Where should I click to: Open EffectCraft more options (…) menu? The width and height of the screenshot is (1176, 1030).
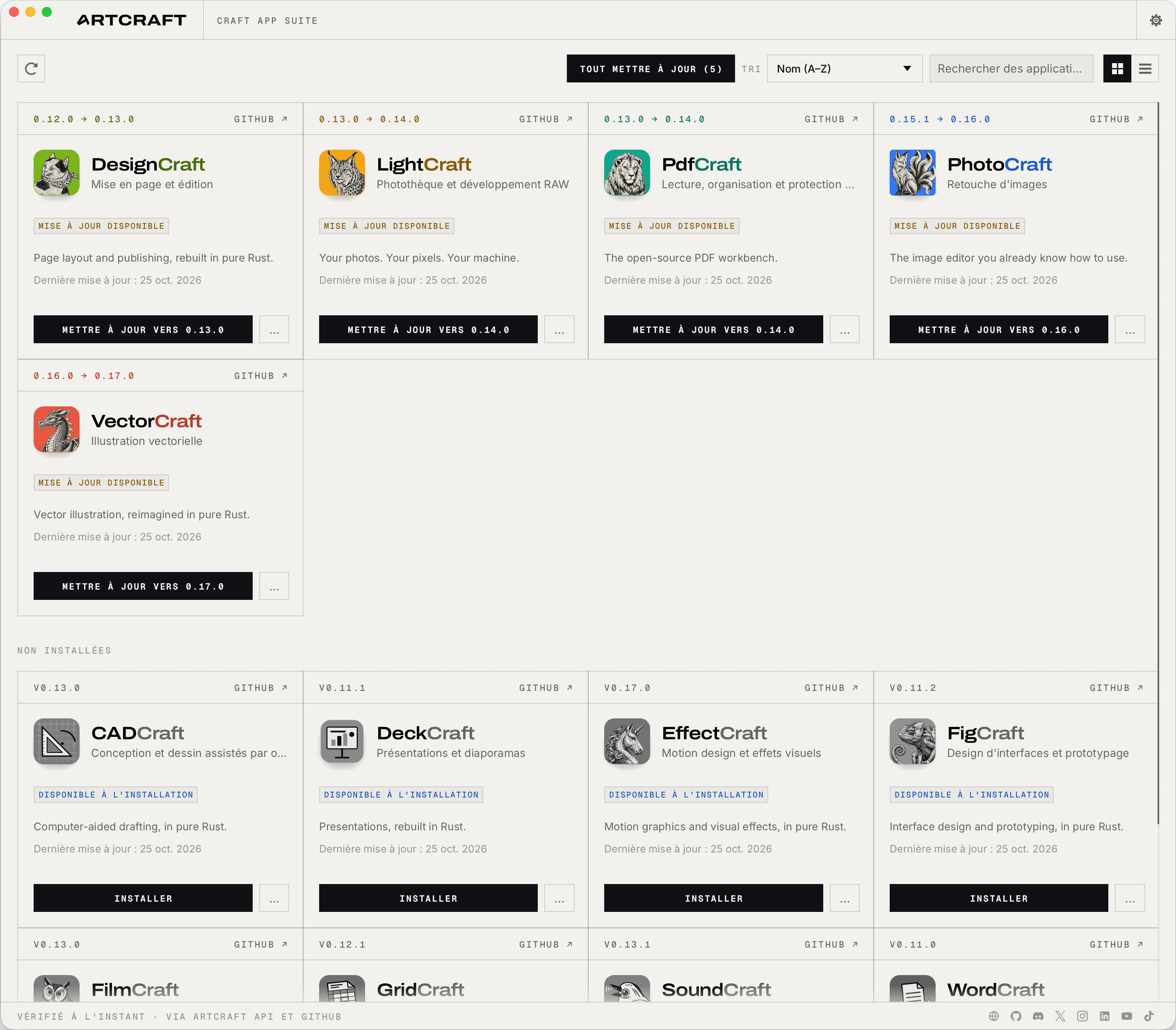click(x=845, y=898)
